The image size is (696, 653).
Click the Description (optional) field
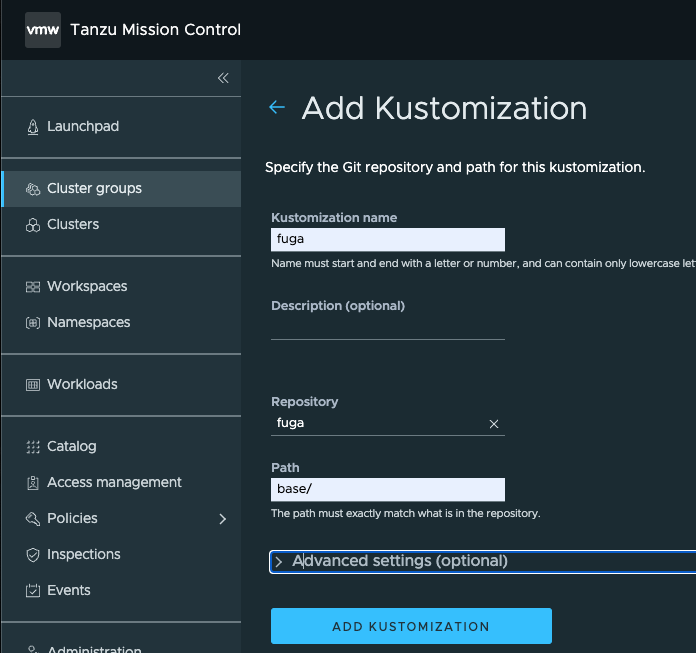[x=388, y=328]
